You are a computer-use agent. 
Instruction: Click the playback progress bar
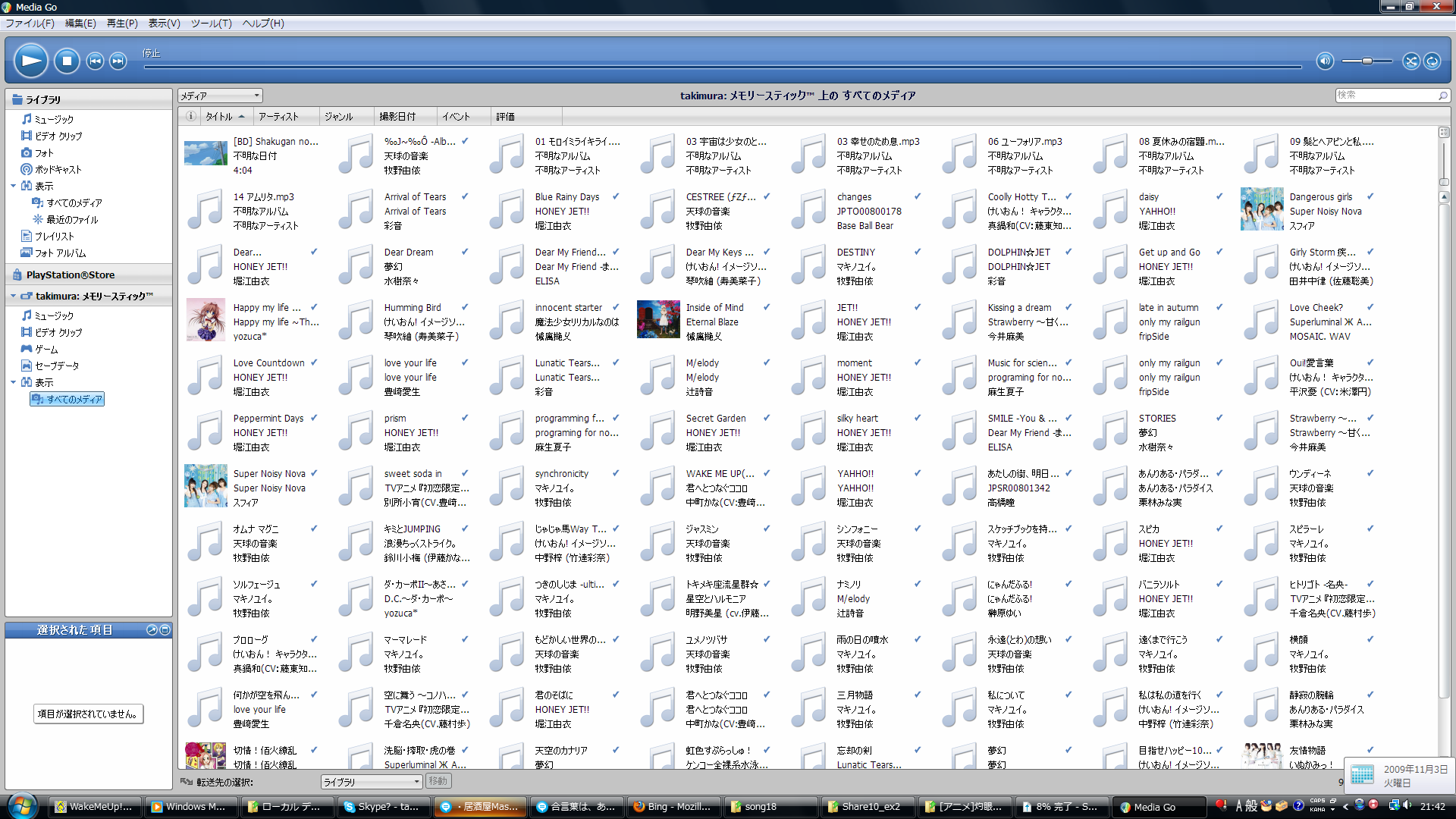coord(723,67)
